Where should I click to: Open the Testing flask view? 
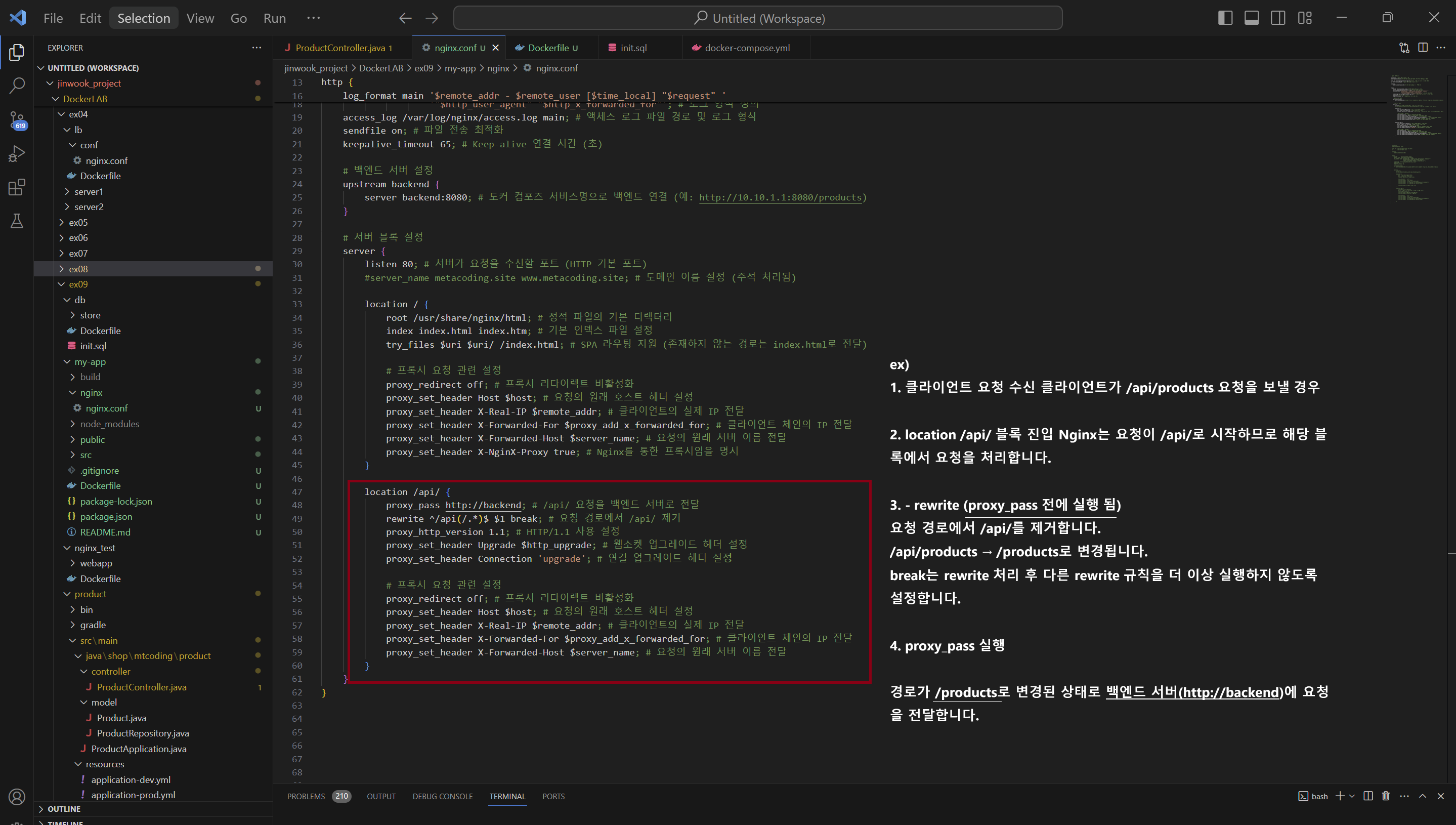[x=17, y=221]
